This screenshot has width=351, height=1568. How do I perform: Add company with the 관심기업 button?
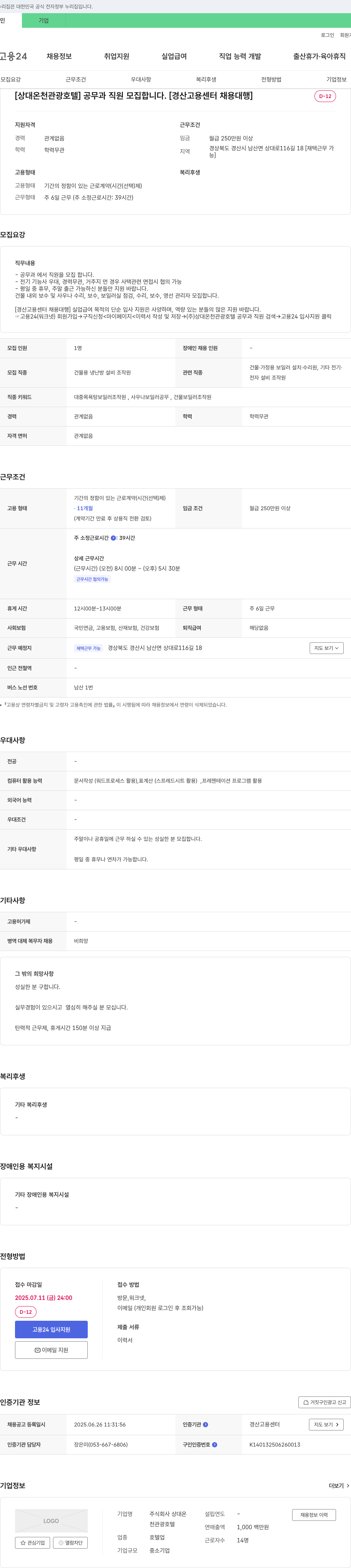(32, 1542)
